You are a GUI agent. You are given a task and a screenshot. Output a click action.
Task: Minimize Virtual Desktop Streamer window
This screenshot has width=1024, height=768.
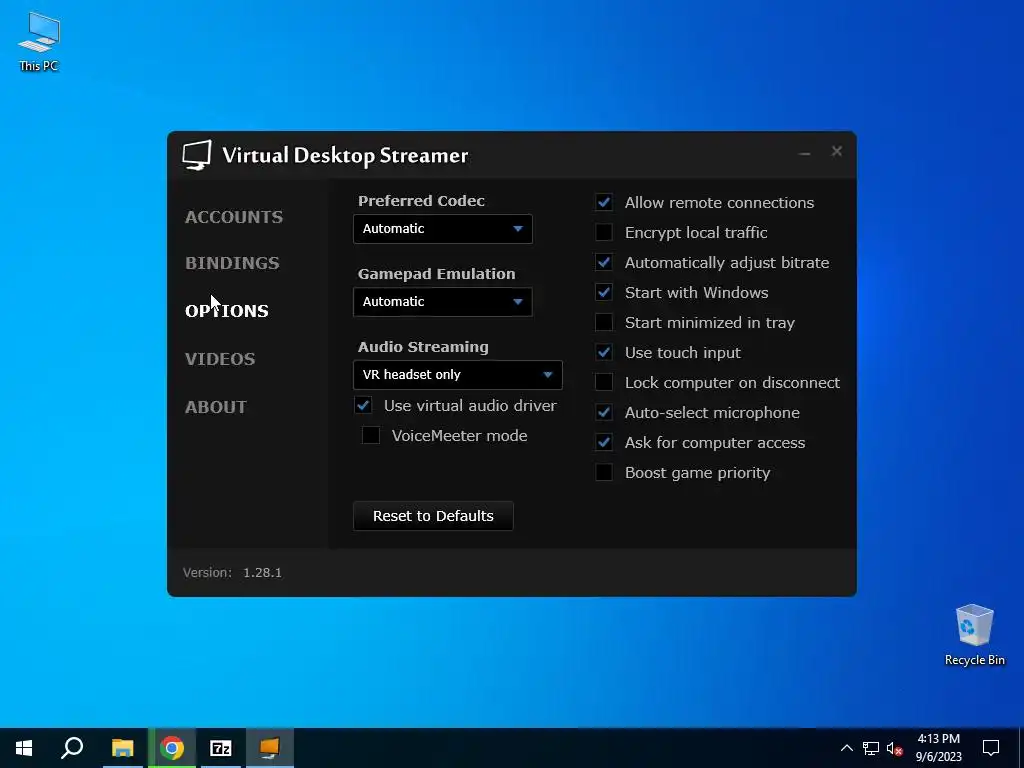click(805, 153)
